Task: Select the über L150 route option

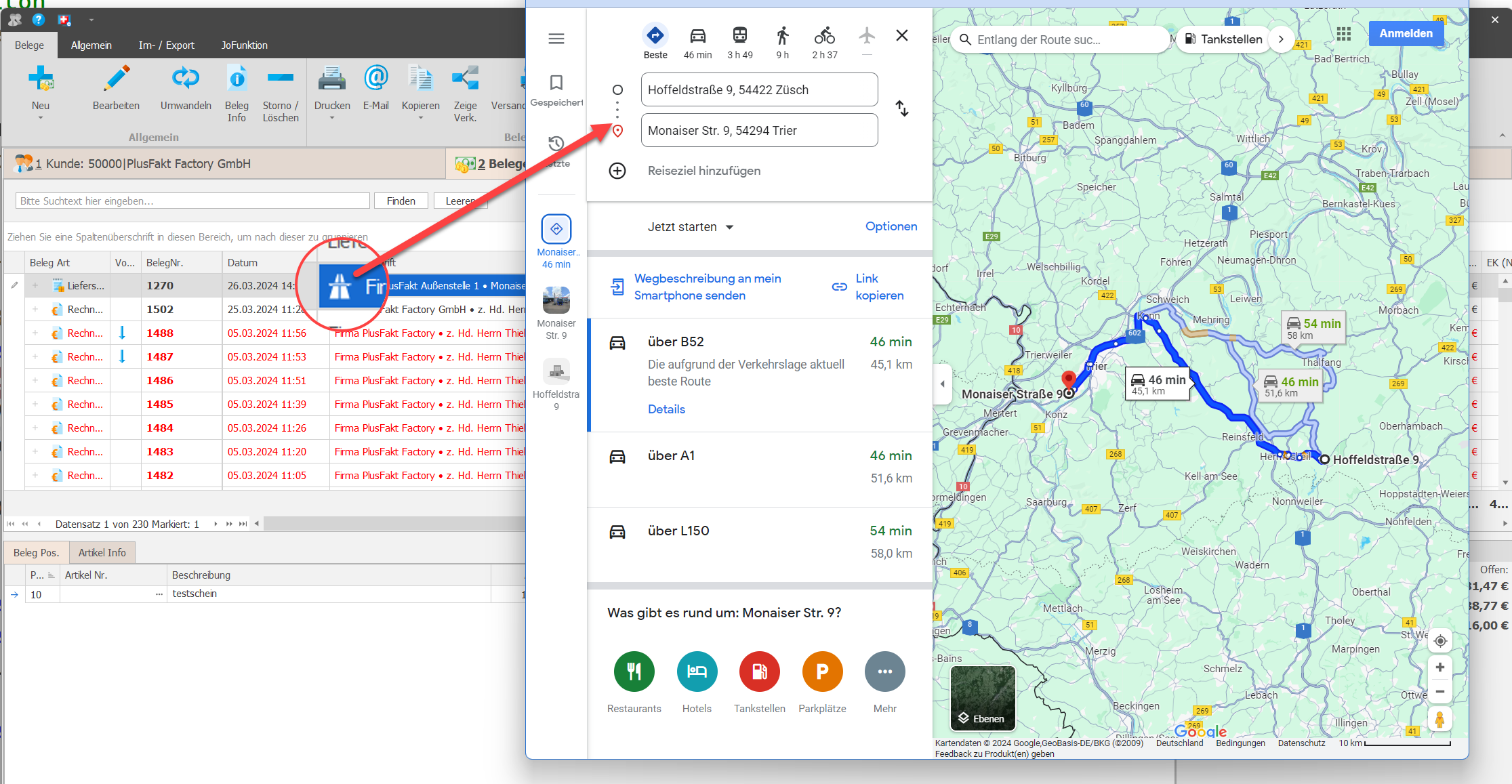Action: click(x=760, y=545)
